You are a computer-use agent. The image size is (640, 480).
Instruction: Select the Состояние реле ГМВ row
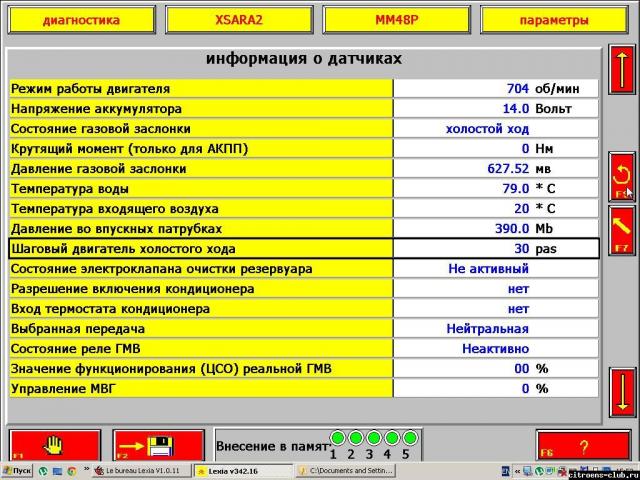point(304,349)
